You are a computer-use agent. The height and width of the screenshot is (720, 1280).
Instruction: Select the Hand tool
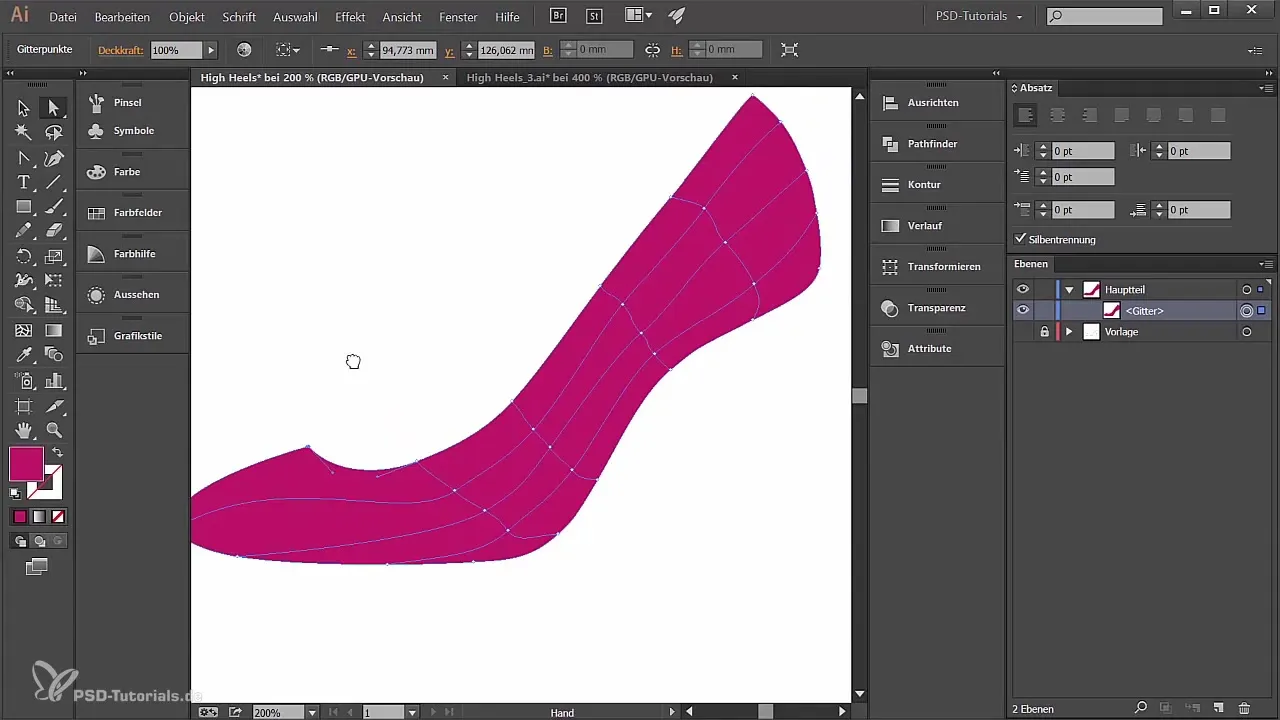[x=23, y=430]
